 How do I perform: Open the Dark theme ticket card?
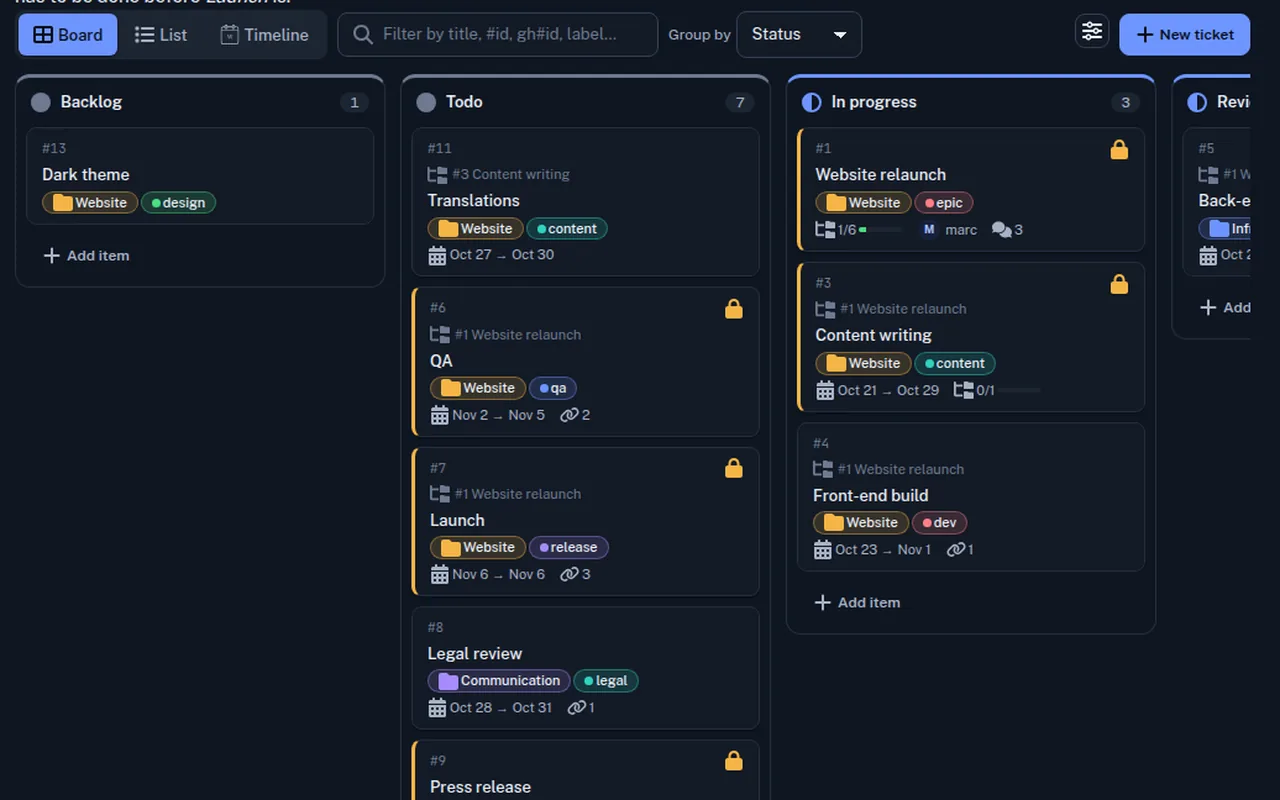(x=200, y=176)
